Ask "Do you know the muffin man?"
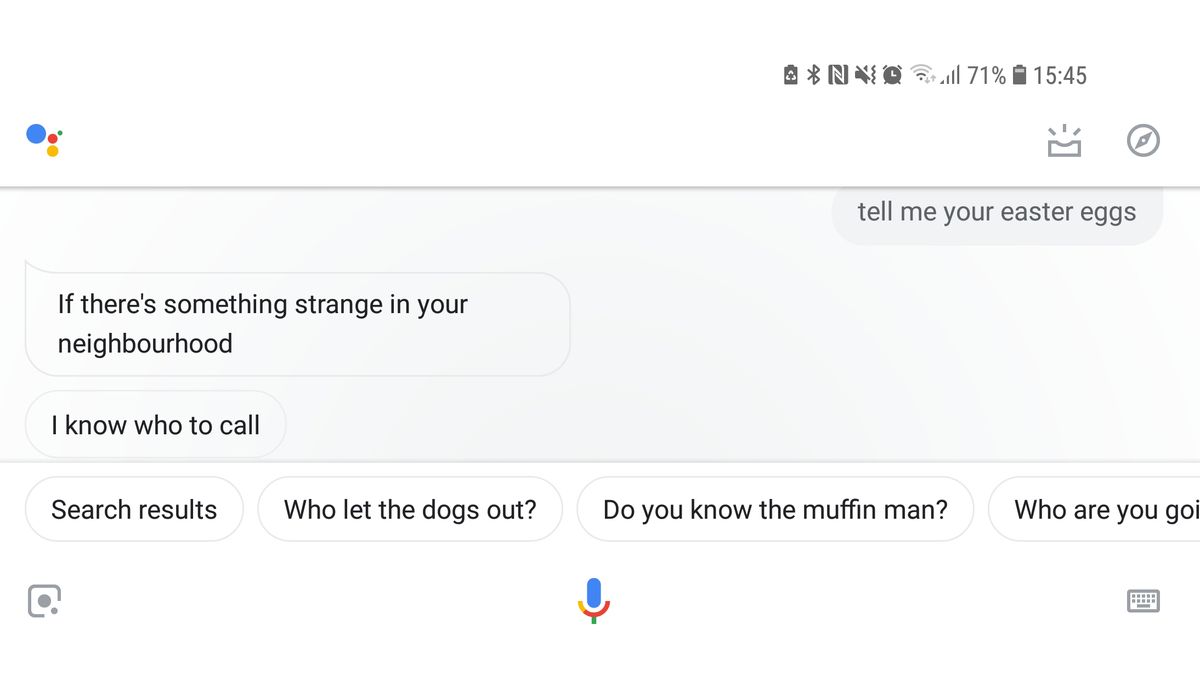1200x675 pixels. point(775,510)
